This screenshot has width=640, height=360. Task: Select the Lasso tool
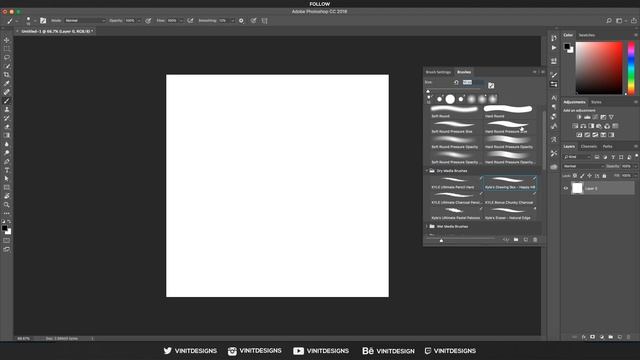pos(7,57)
